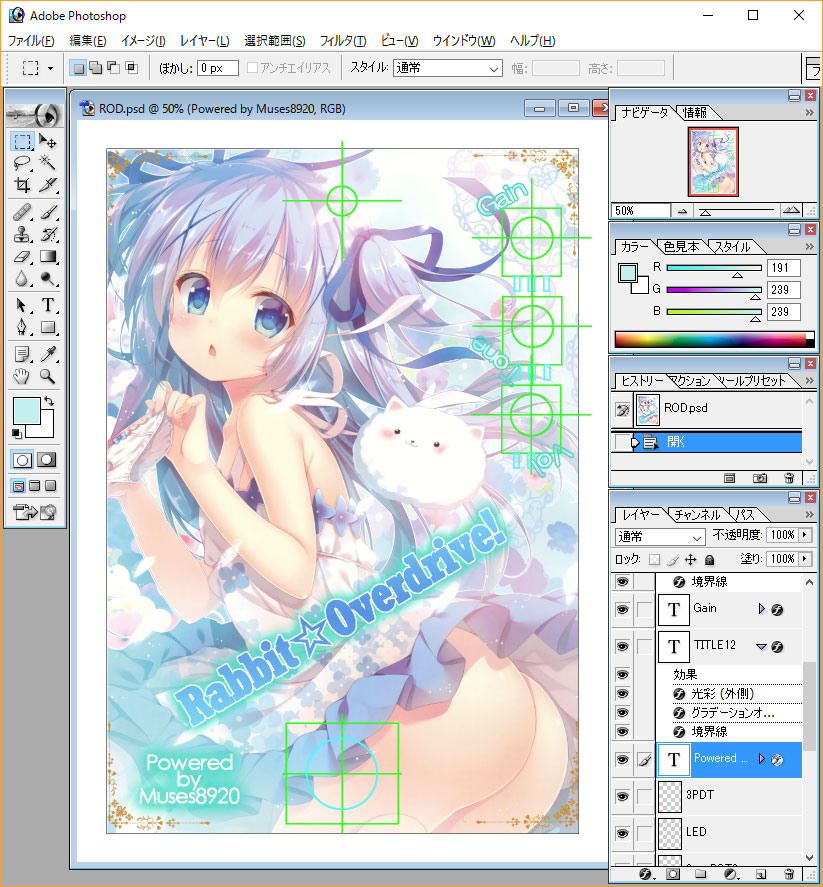823x887 pixels.
Task: Click the red channel slider
Action: [x=714, y=268]
